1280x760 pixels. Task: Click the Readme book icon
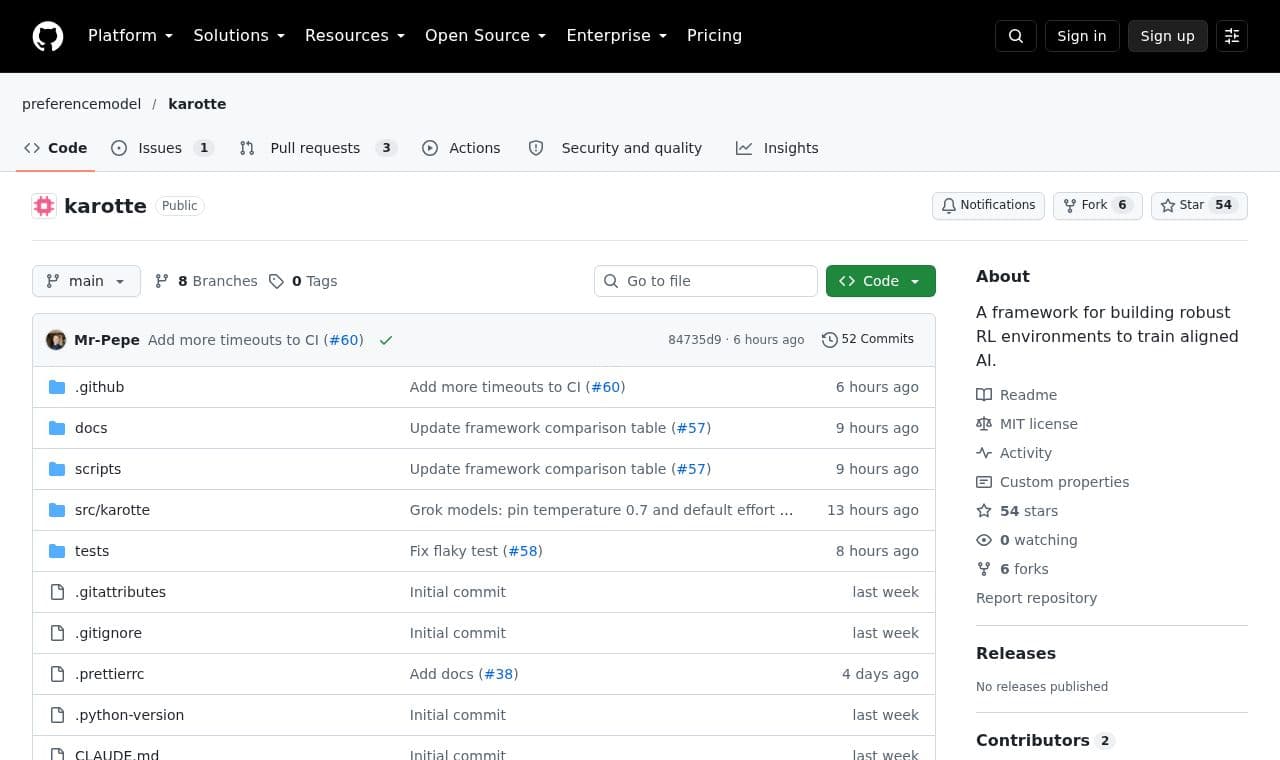tap(984, 395)
